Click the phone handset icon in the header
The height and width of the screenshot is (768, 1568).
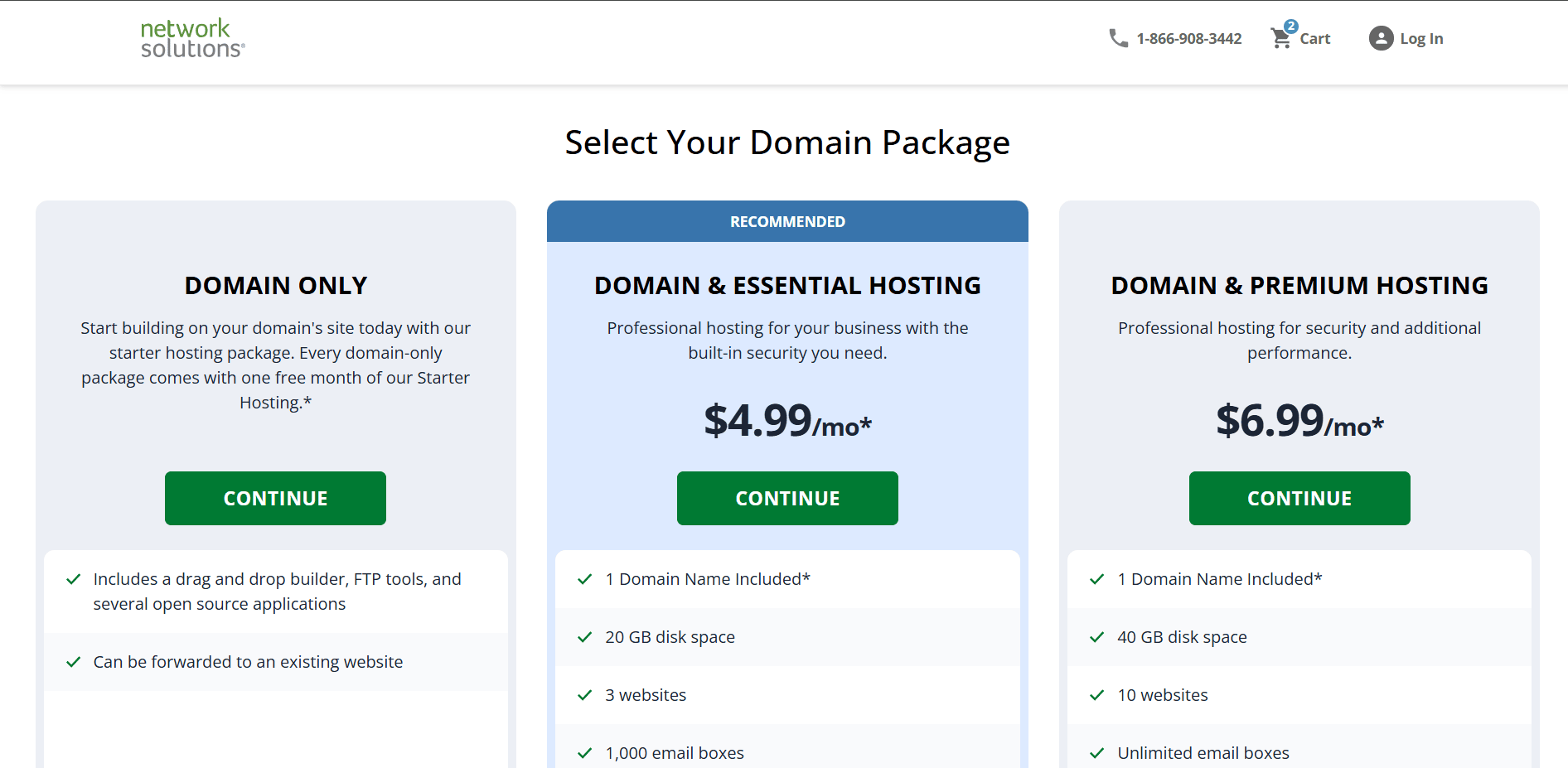[x=1118, y=38]
